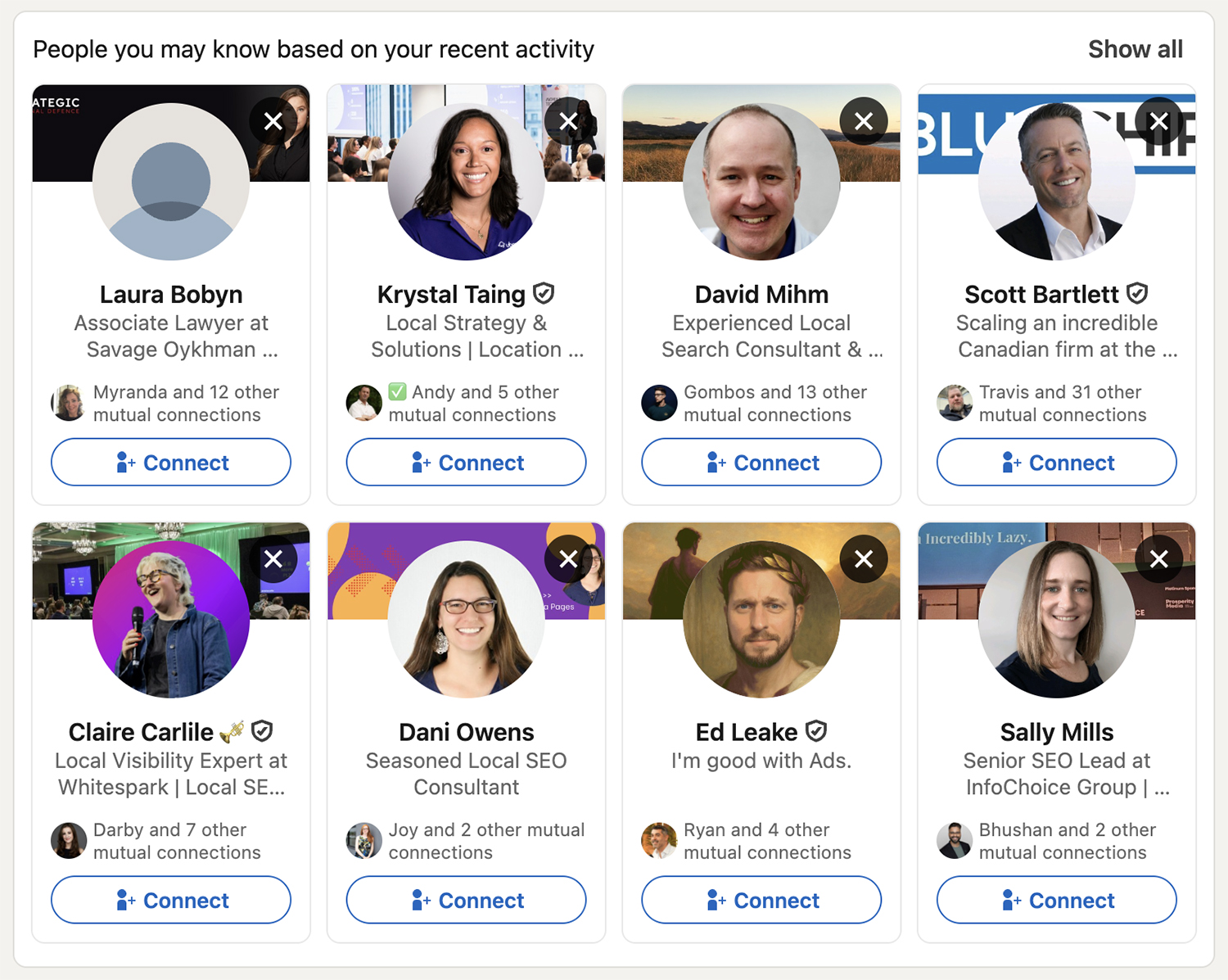Remove Dani Owens card with X
Image resolution: width=1228 pixels, height=980 pixels.
(x=568, y=559)
